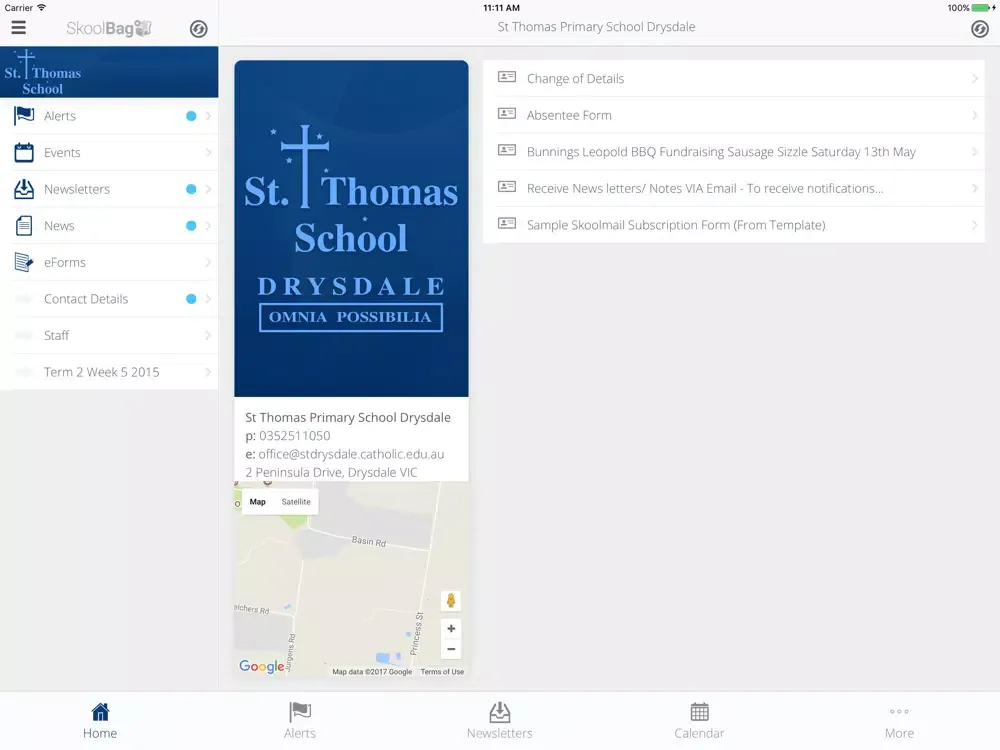1000x750 pixels.
Task: Open Change of Details via its chevron
Action: [x=974, y=78]
